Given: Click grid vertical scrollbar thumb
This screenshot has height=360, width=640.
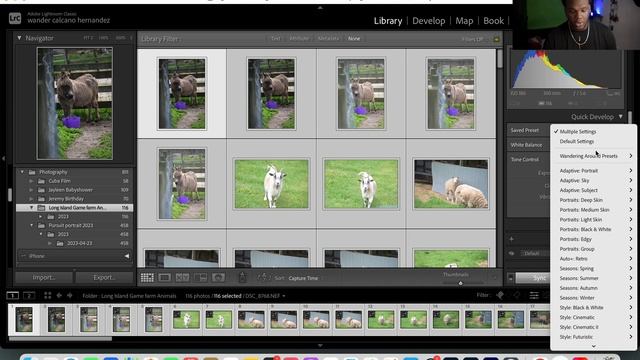Looking at the screenshot, I should pyautogui.click(x=500, y=59).
